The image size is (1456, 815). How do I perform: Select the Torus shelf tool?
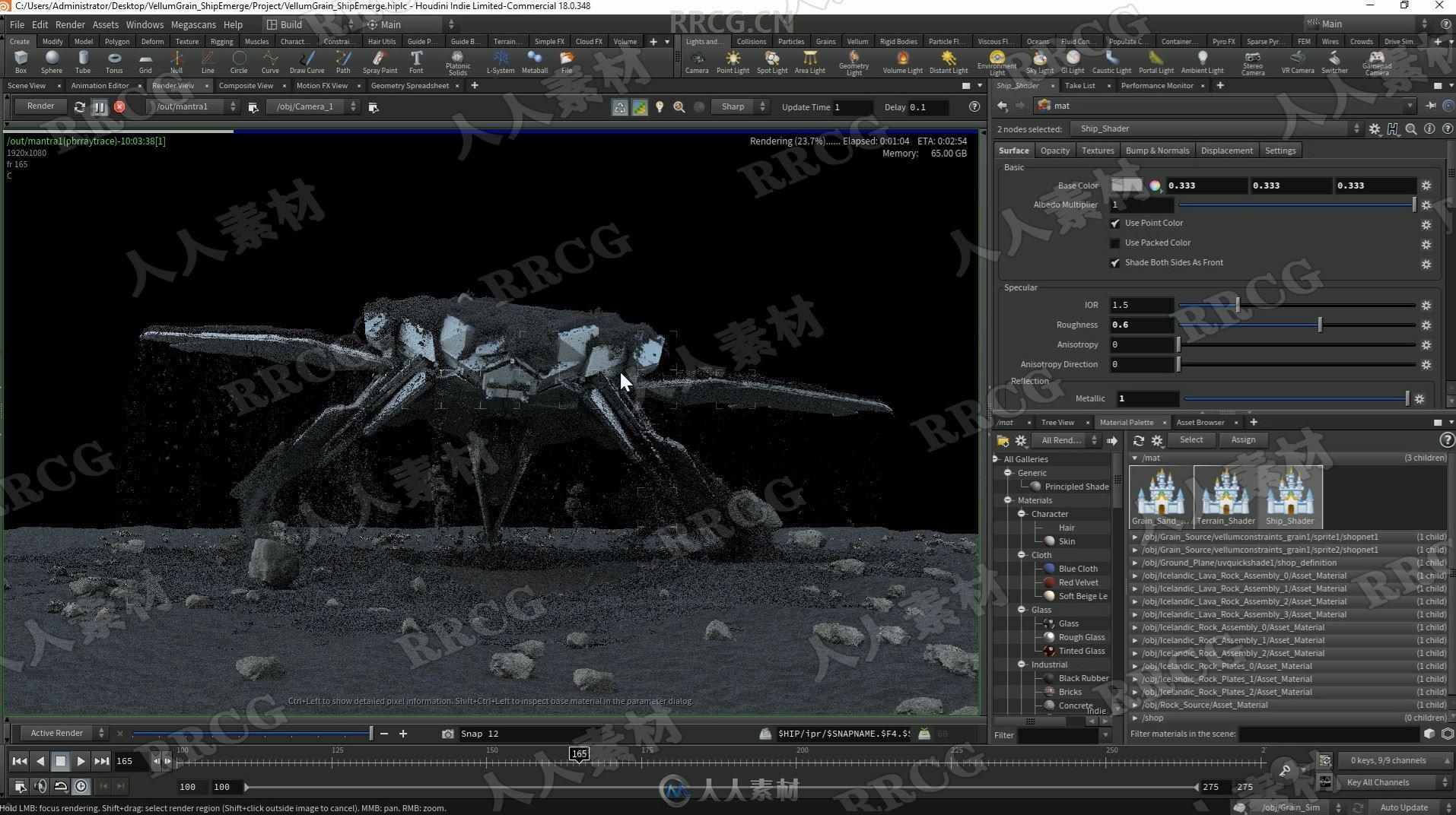point(114,62)
